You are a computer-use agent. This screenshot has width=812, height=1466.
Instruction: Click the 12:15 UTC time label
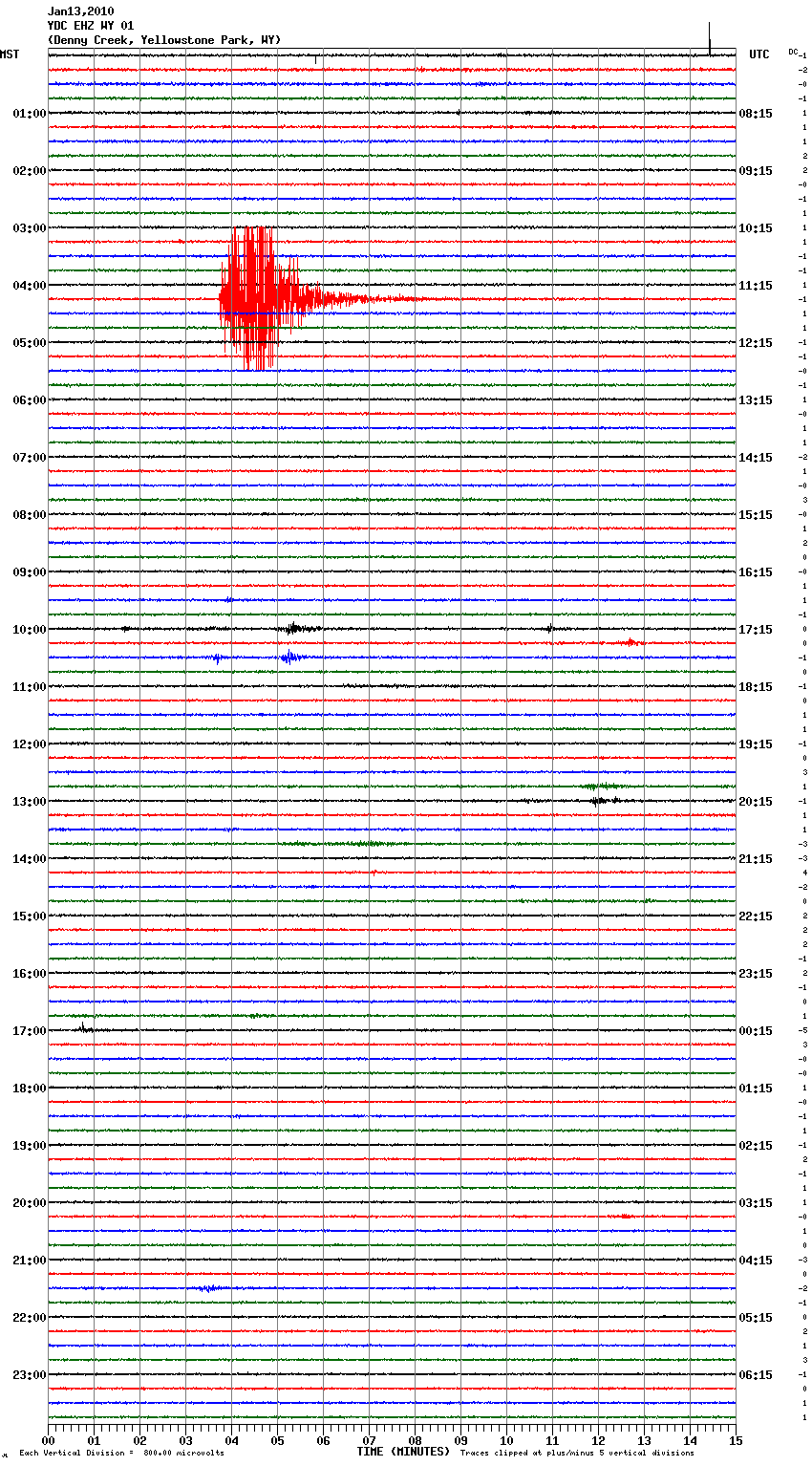point(756,343)
